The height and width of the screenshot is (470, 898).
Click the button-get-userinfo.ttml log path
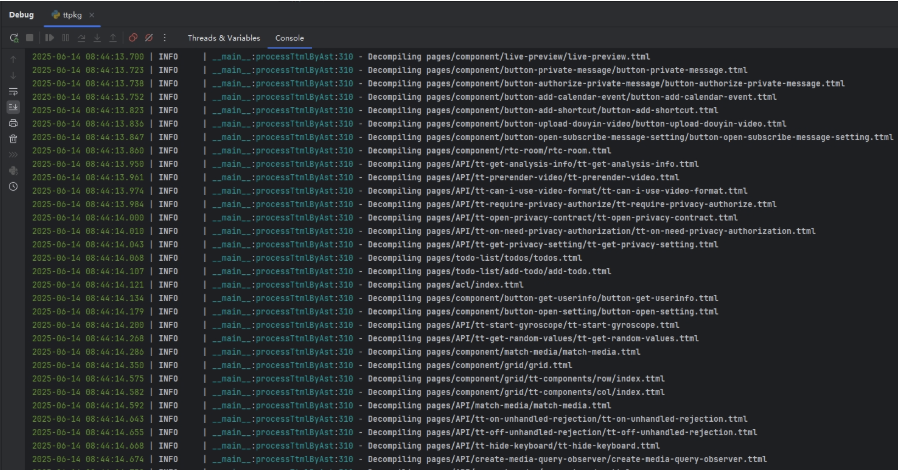point(572,298)
